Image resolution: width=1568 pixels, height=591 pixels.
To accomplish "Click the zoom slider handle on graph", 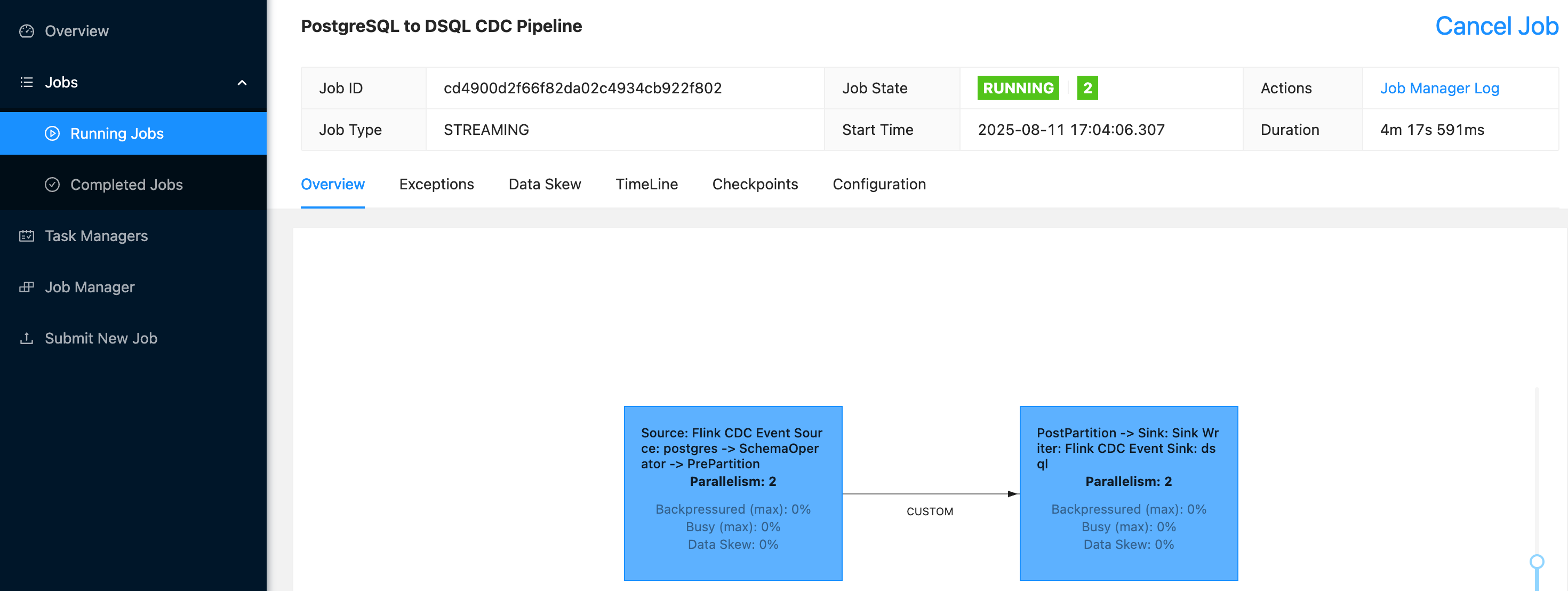I will click(x=1537, y=561).
